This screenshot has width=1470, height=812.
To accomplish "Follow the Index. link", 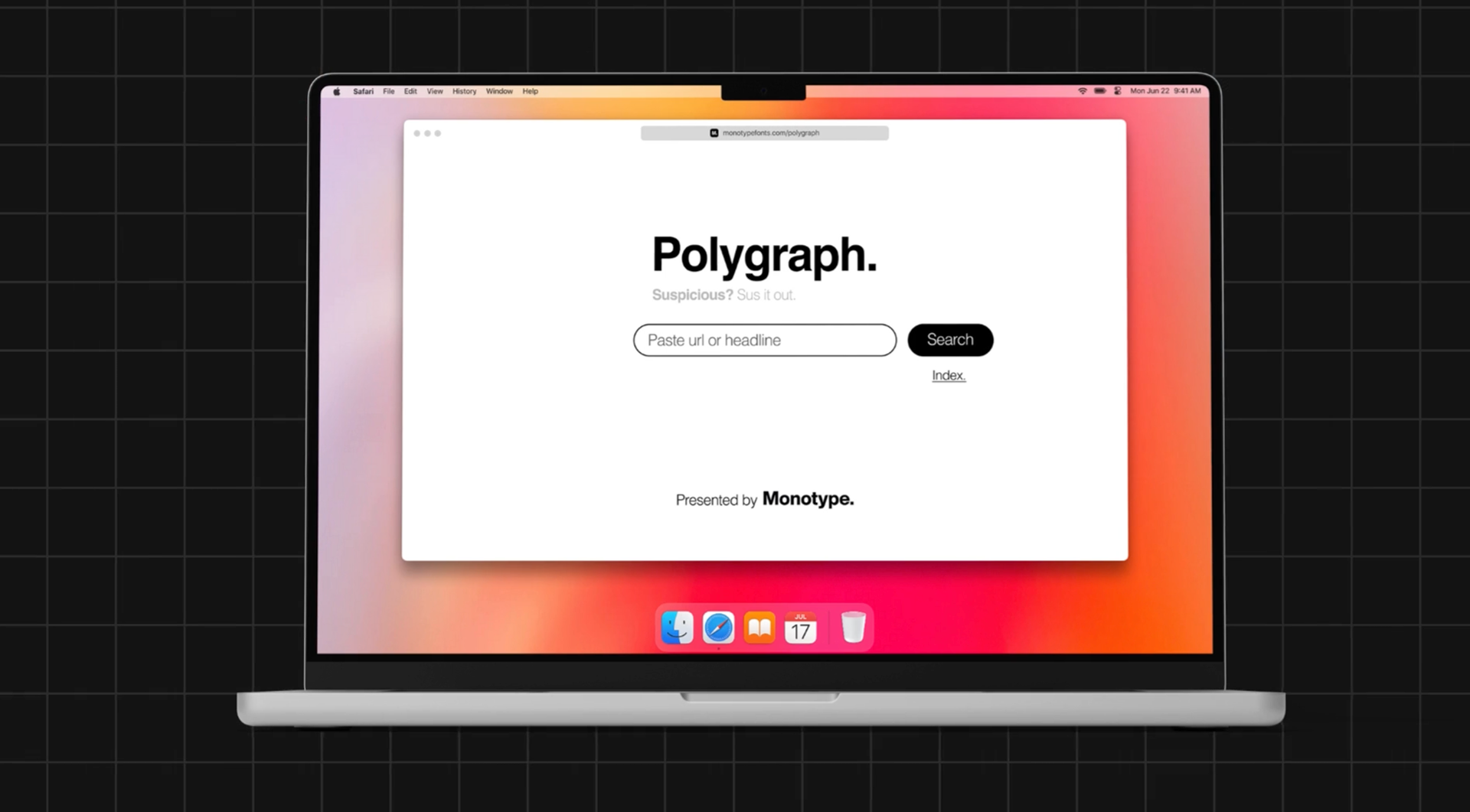I will pos(949,376).
